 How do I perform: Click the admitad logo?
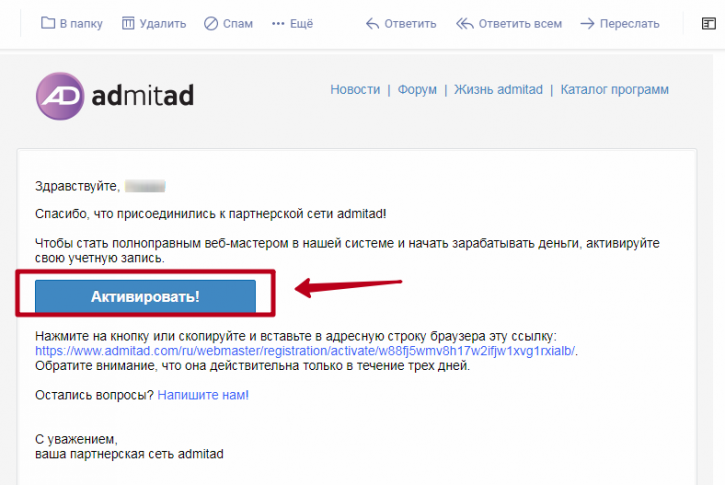[x=115, y=96]
